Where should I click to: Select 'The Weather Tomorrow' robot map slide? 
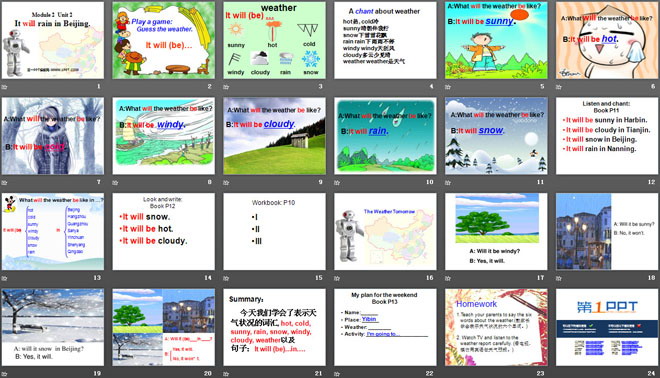pyautogui.click(x=385, y=231)
